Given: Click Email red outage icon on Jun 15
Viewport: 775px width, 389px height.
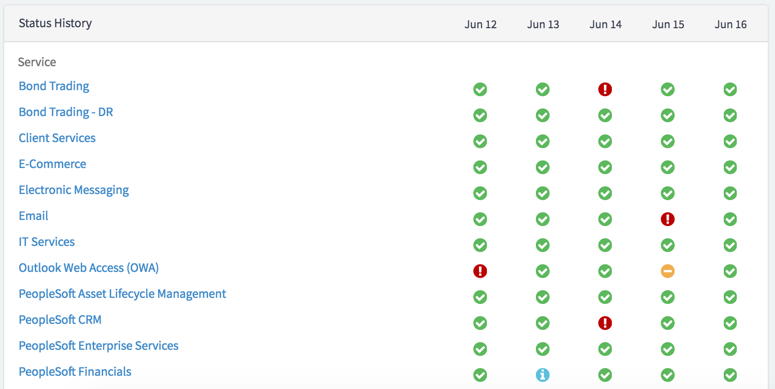Looking at the screenshot, I should tap(668, 219).
